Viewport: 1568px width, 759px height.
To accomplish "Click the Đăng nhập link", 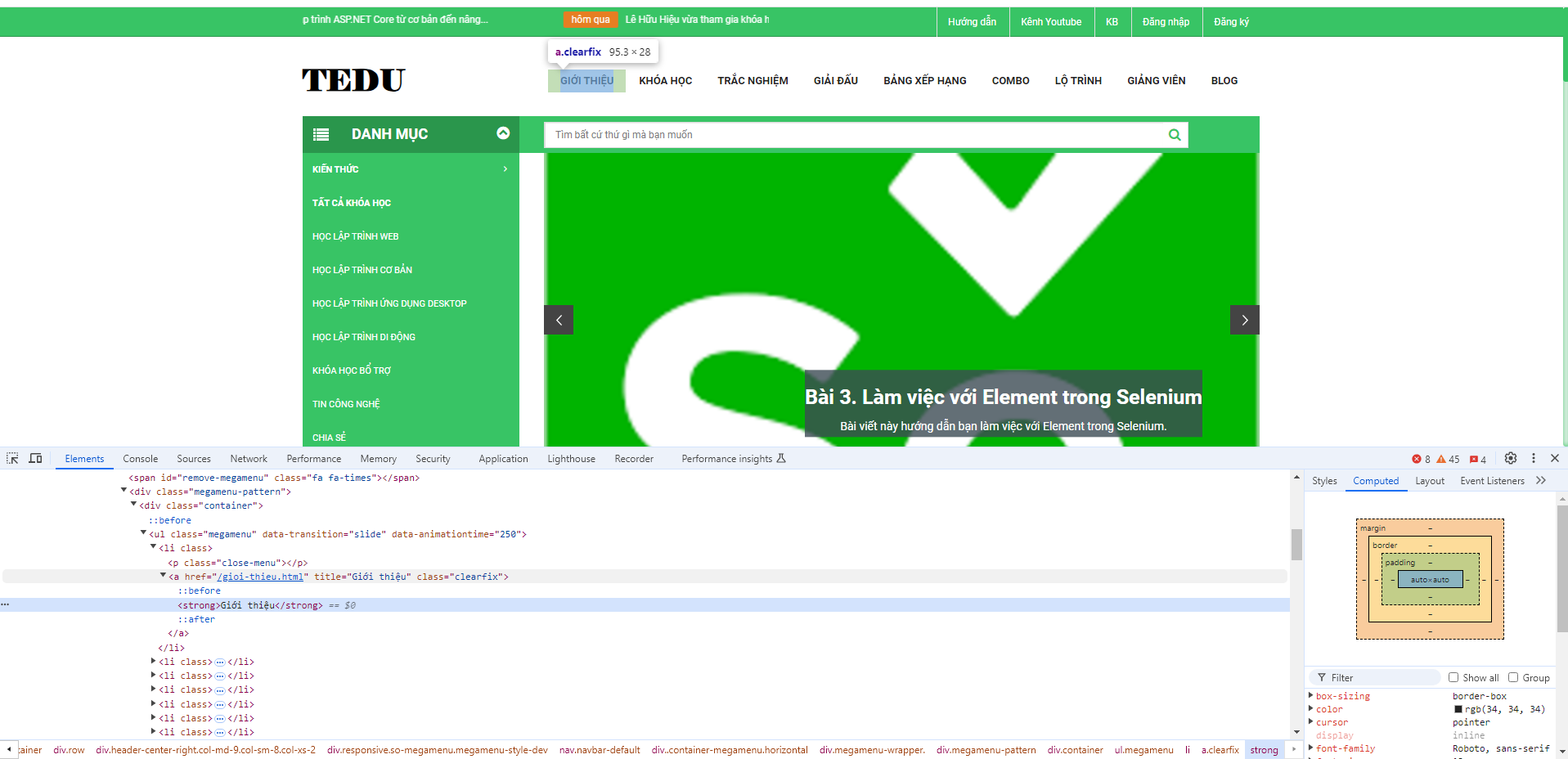I will pyautogui.click(x=1166, y=22).
